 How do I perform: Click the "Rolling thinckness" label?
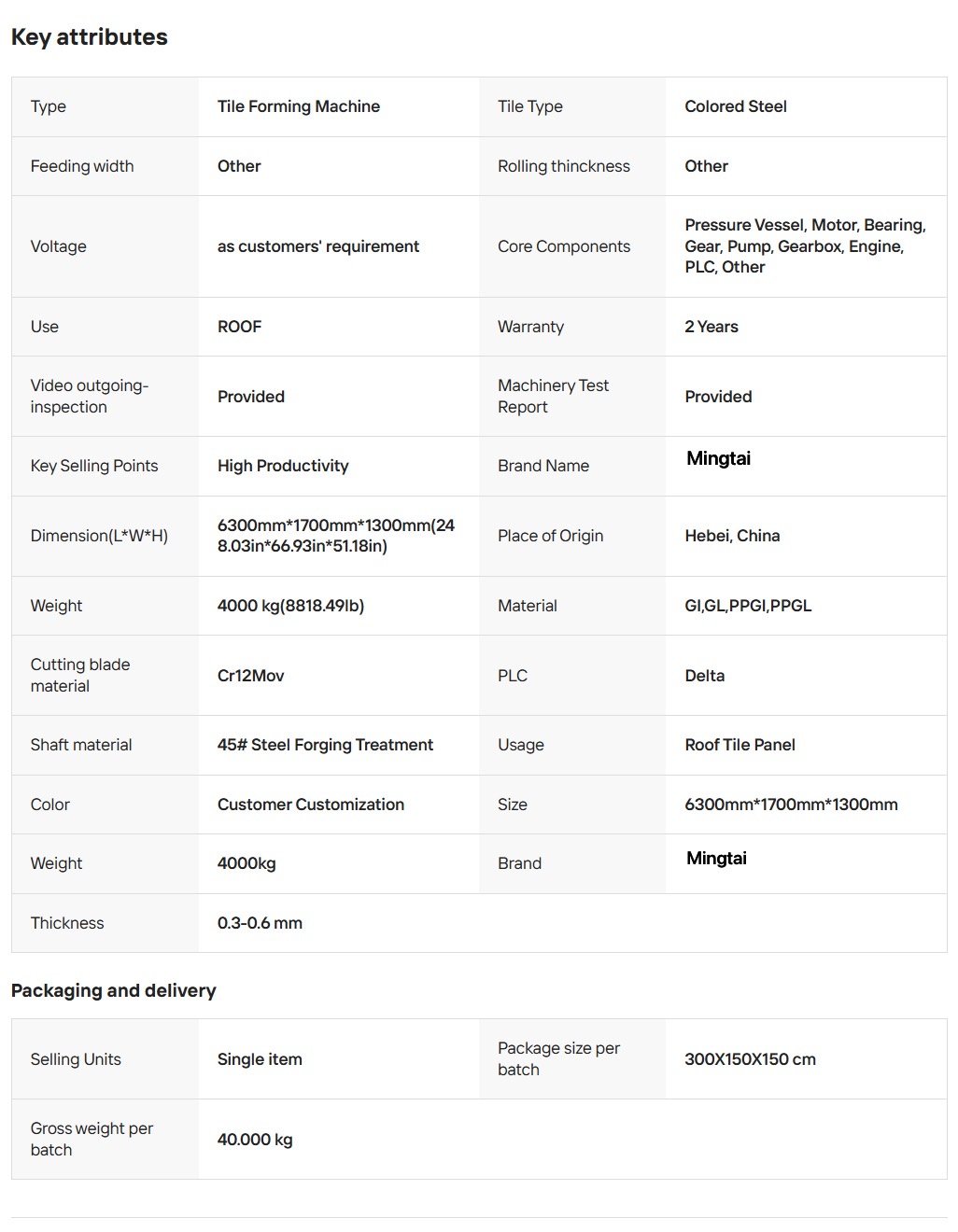click(x=564, y=166)
